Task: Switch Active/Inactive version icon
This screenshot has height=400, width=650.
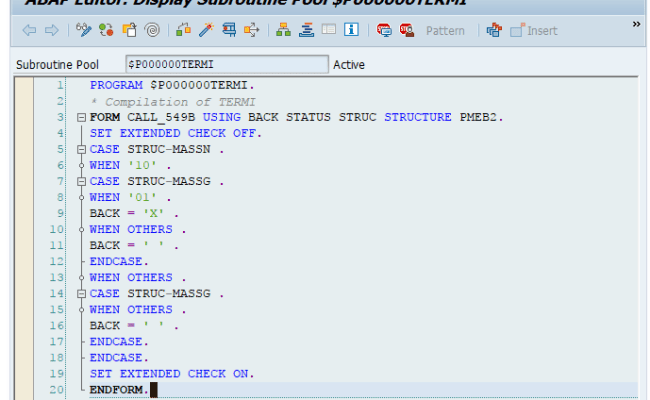Action: pyautogui.click(x=107, y=30)
